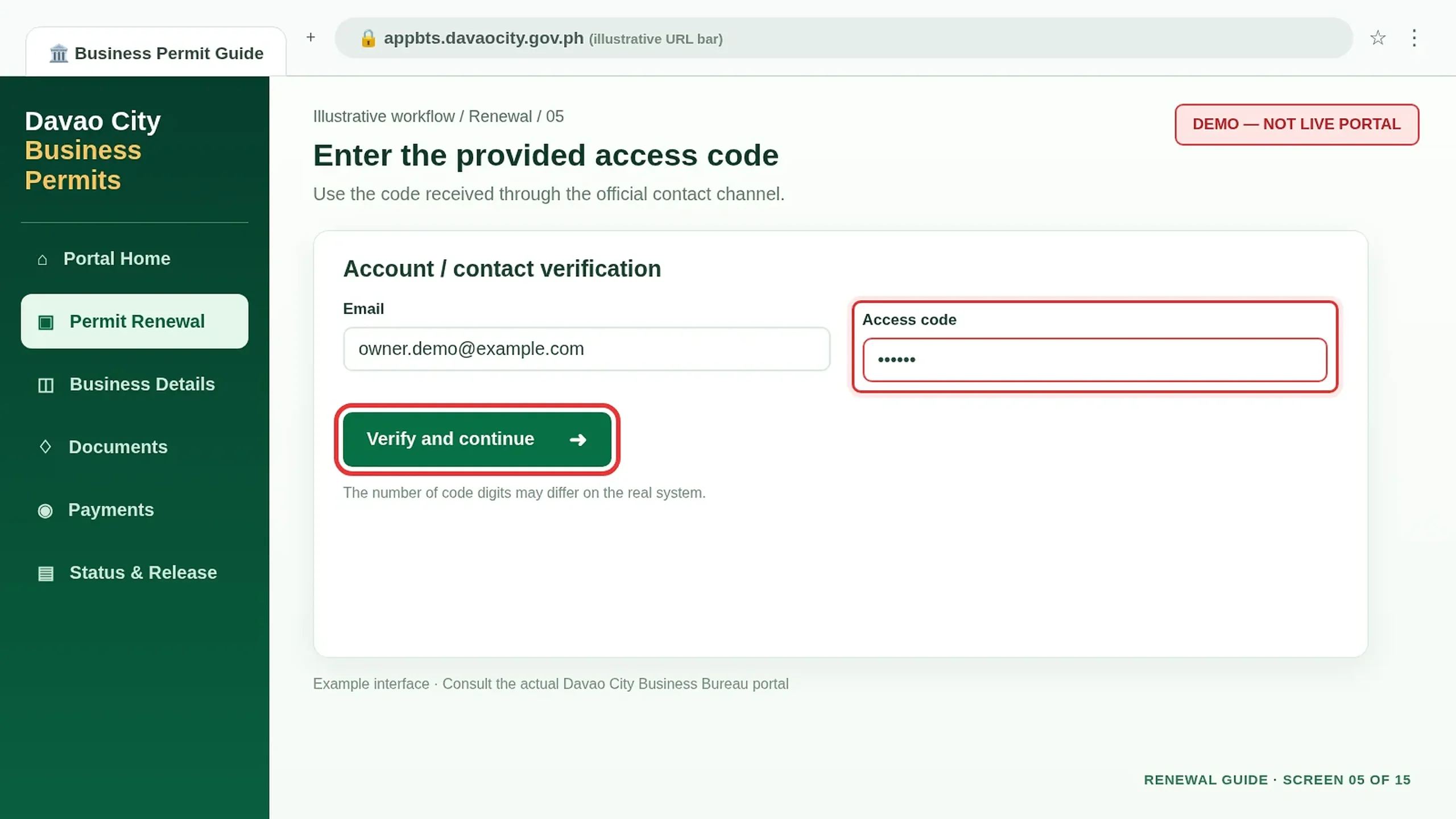Click the Payments circle icon

(45, 511)
